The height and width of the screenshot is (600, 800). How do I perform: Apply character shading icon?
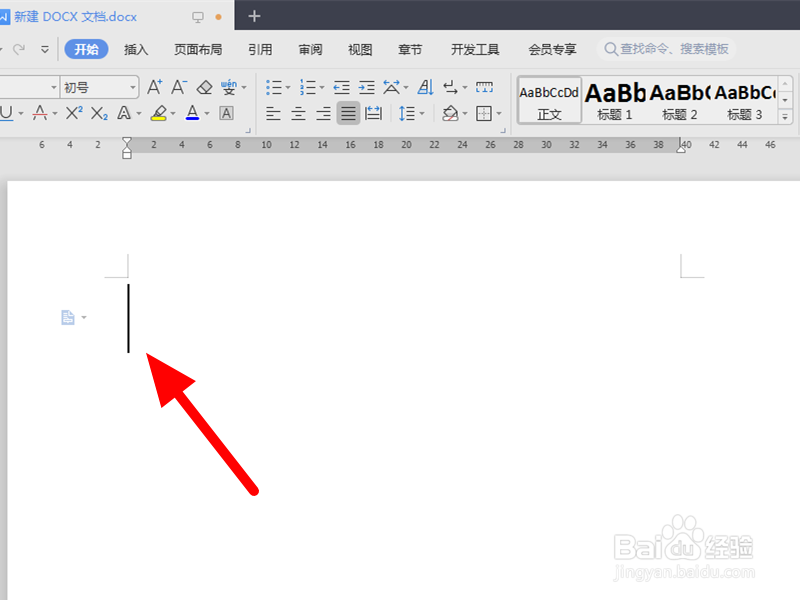point(227,113)
